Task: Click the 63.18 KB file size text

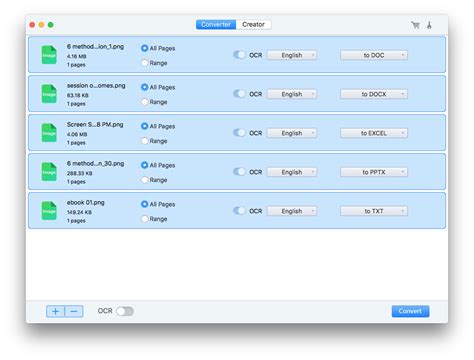Action: pyautogui.click(x=78, y=95)
